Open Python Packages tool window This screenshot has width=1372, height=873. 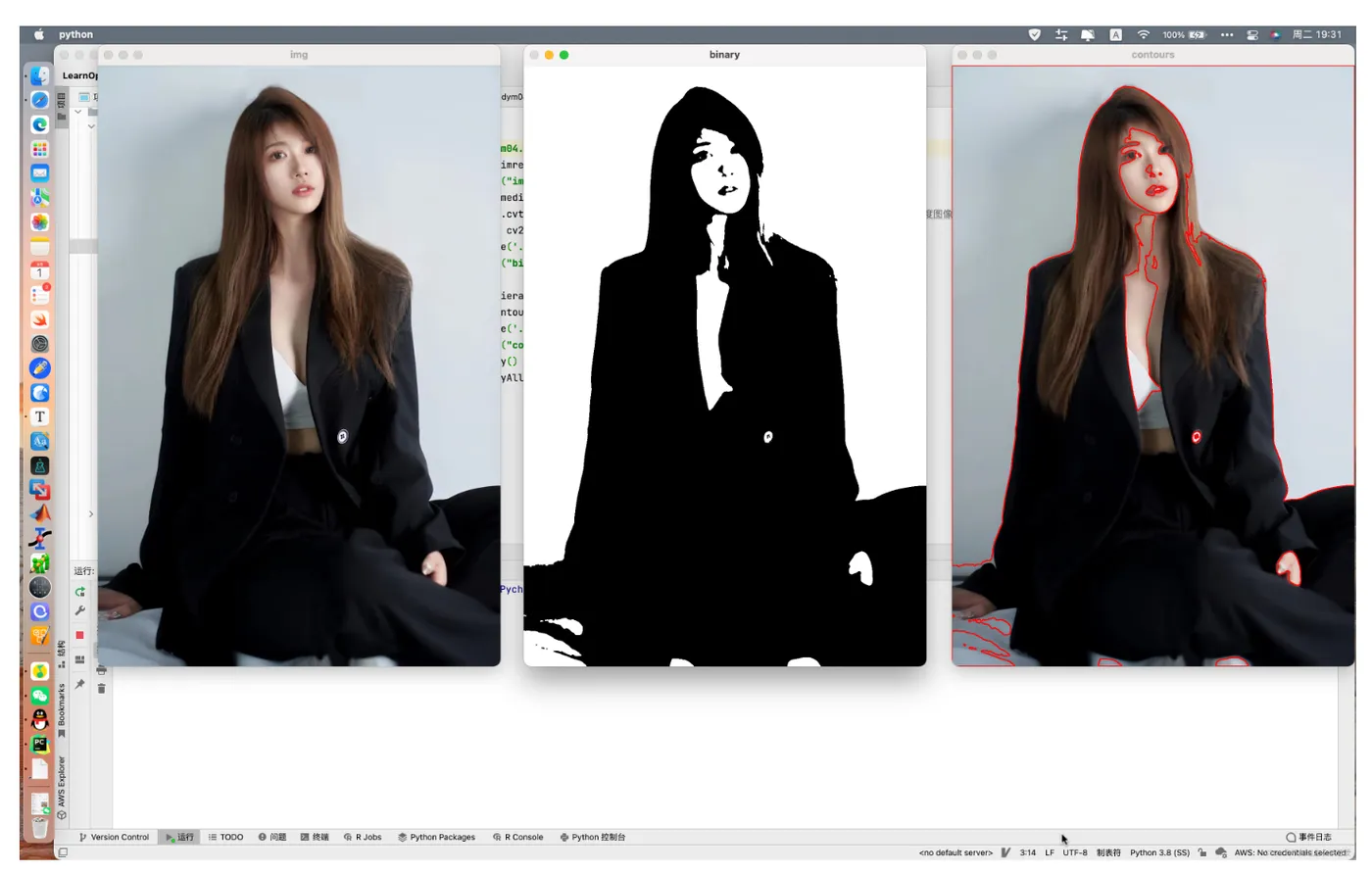pyautogui.click(x=436, y=838)
